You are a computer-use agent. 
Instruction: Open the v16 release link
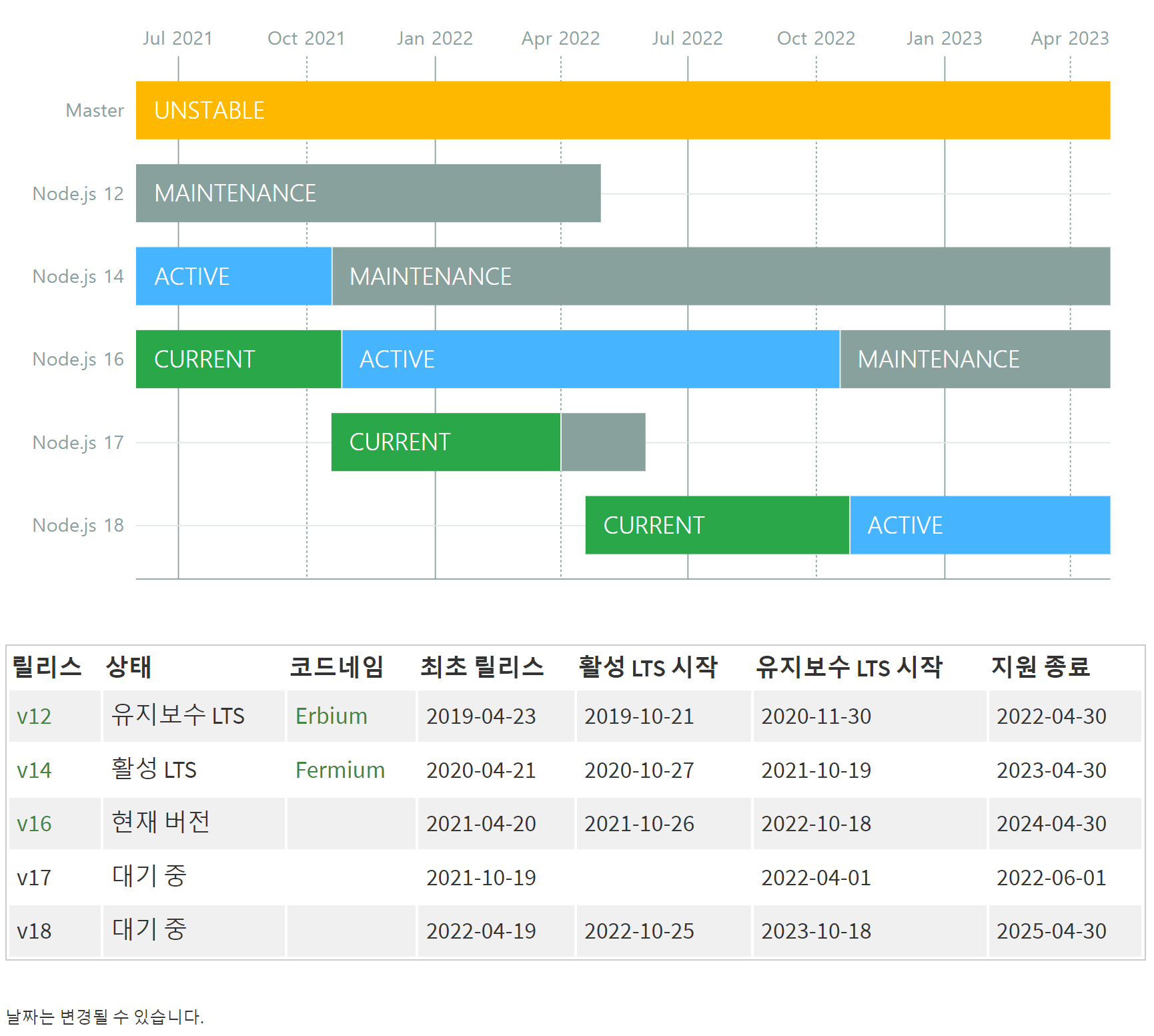click(34, 824)
